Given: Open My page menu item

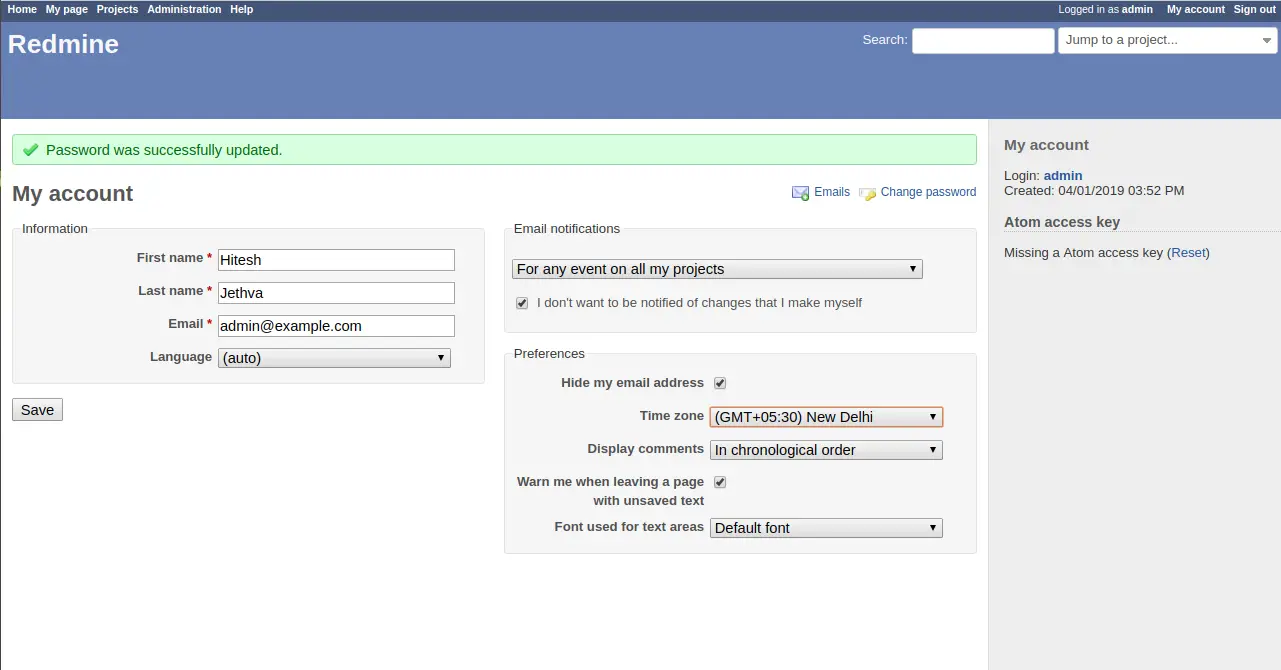Looking at the screenshot, I should point(67,9).
